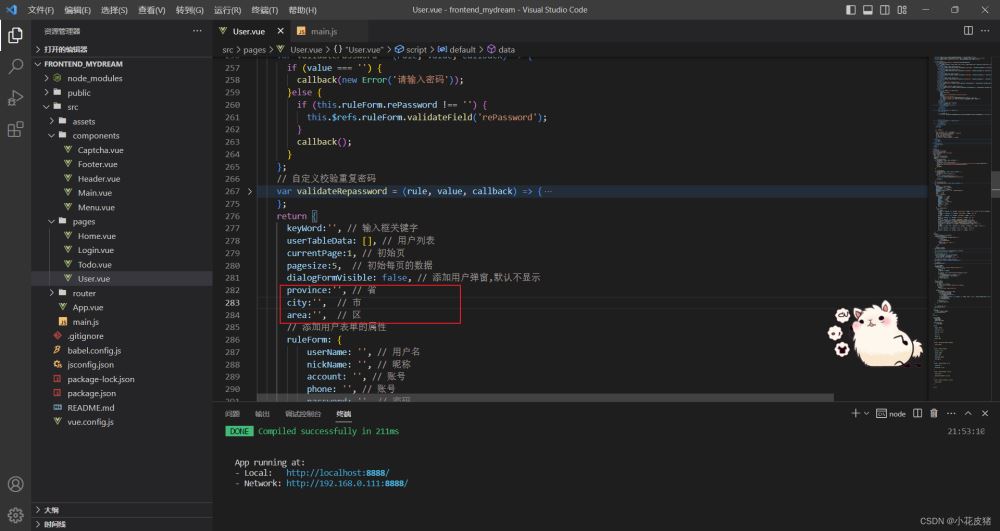This screenshot has height=531, width=1000.
Task: Add a new terminal with plus icon
Action: pos(855,413)
